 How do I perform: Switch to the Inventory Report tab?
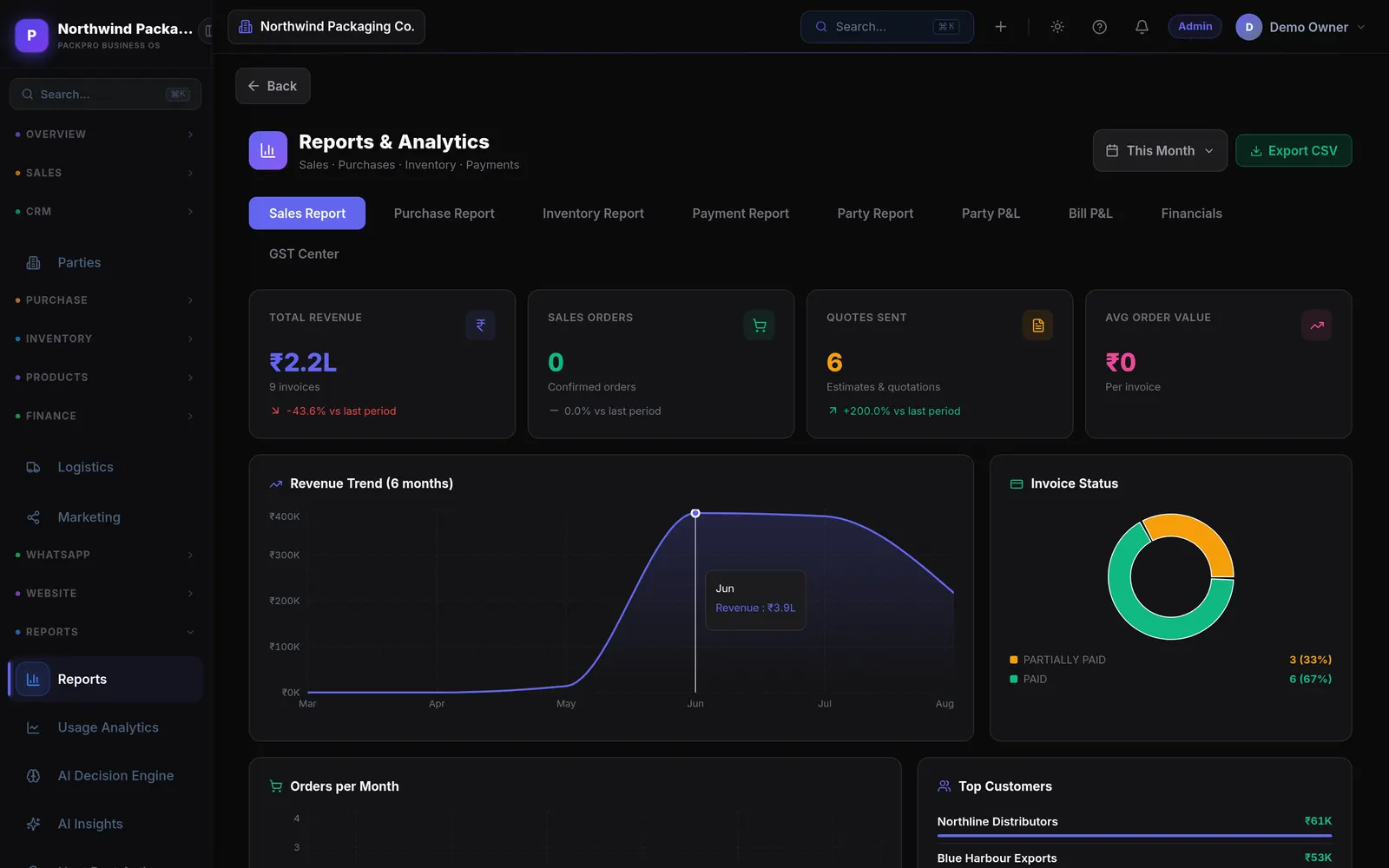pyautogui.click(x=593, y=214)
